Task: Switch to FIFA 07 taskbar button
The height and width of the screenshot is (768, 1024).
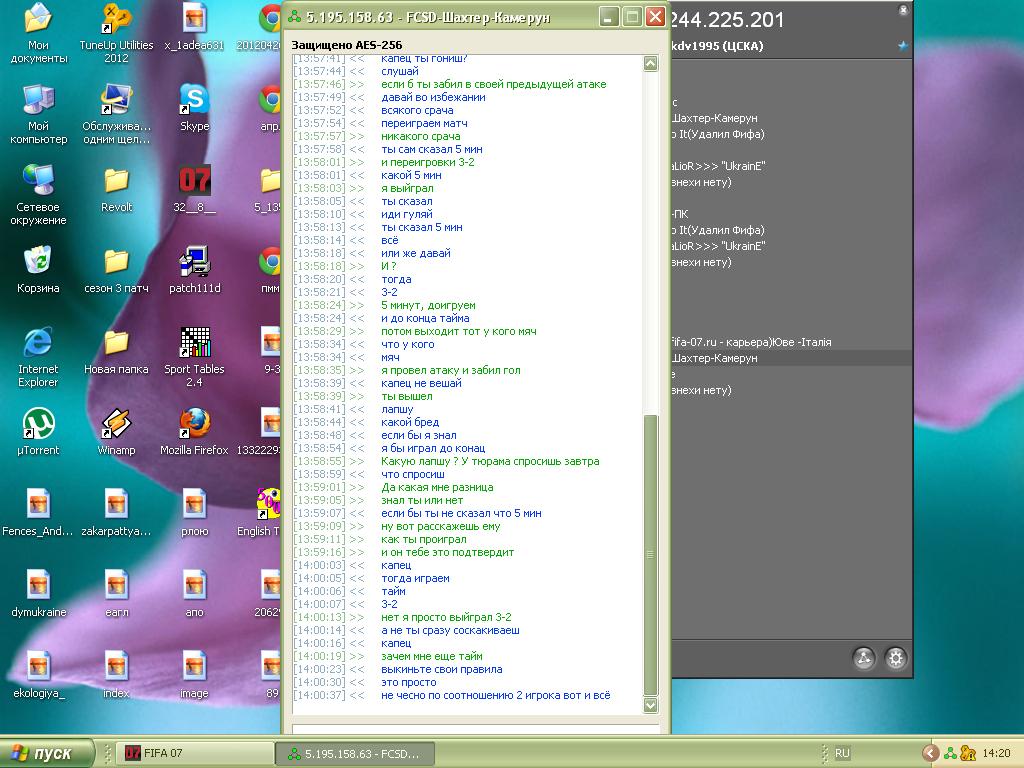Action: [x=194, y=753]
